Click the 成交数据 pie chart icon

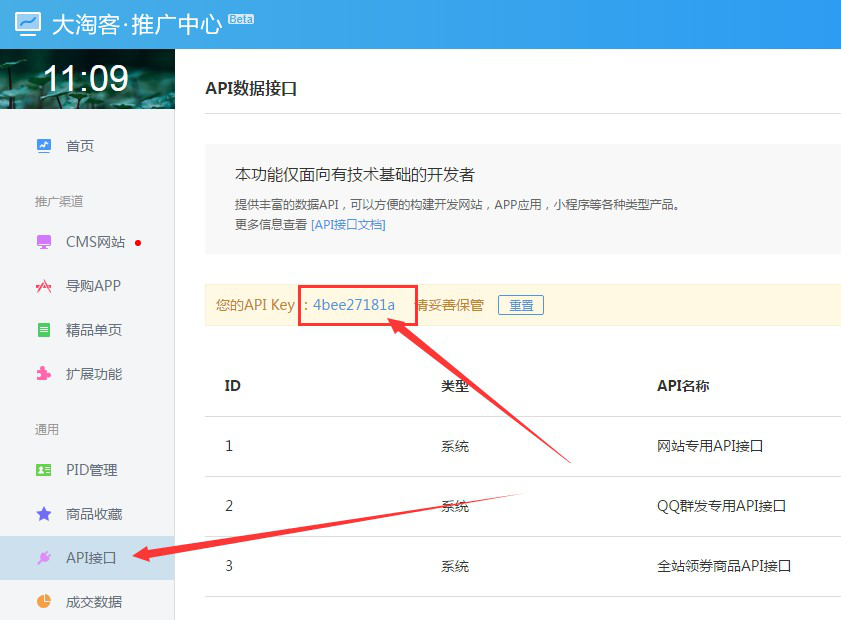point(44,602)
